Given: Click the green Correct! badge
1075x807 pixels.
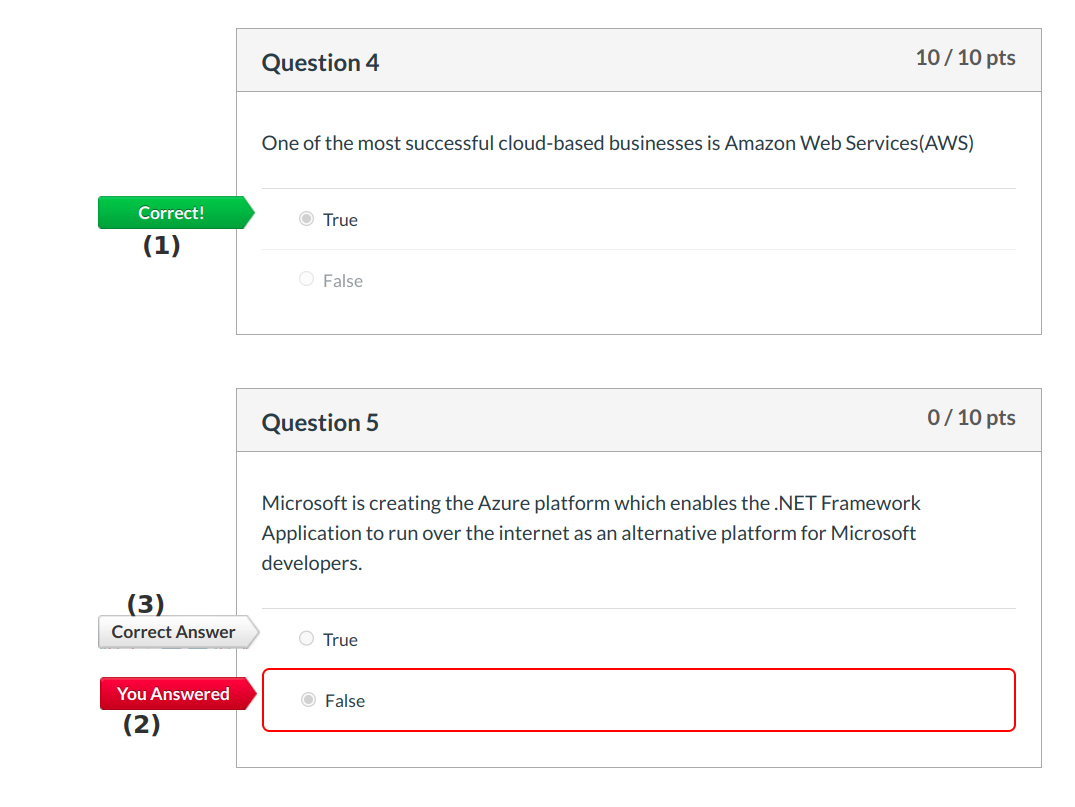Looking at the screenshot, I should point(171,213).
